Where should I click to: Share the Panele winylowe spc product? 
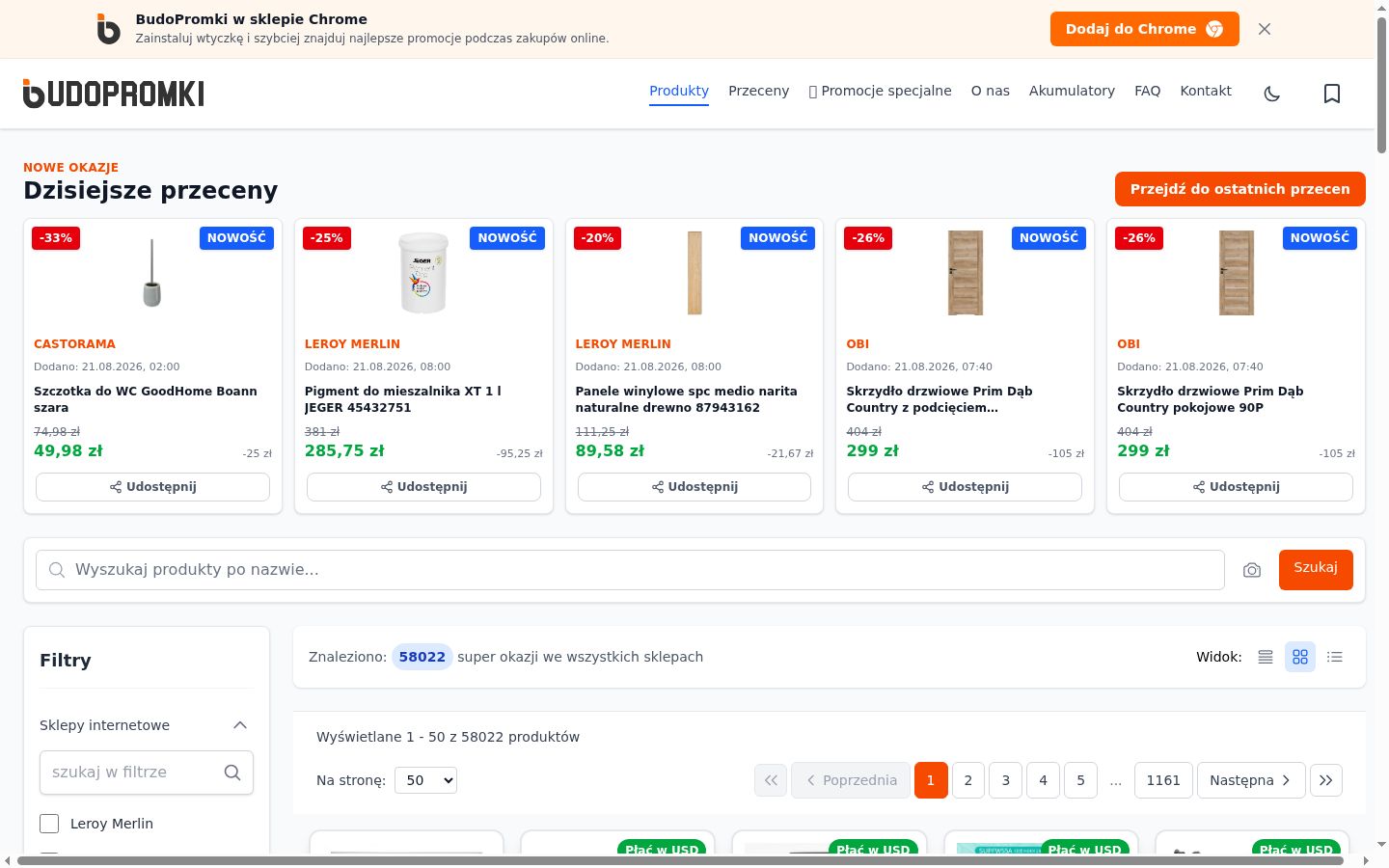(x=694, y=487)
